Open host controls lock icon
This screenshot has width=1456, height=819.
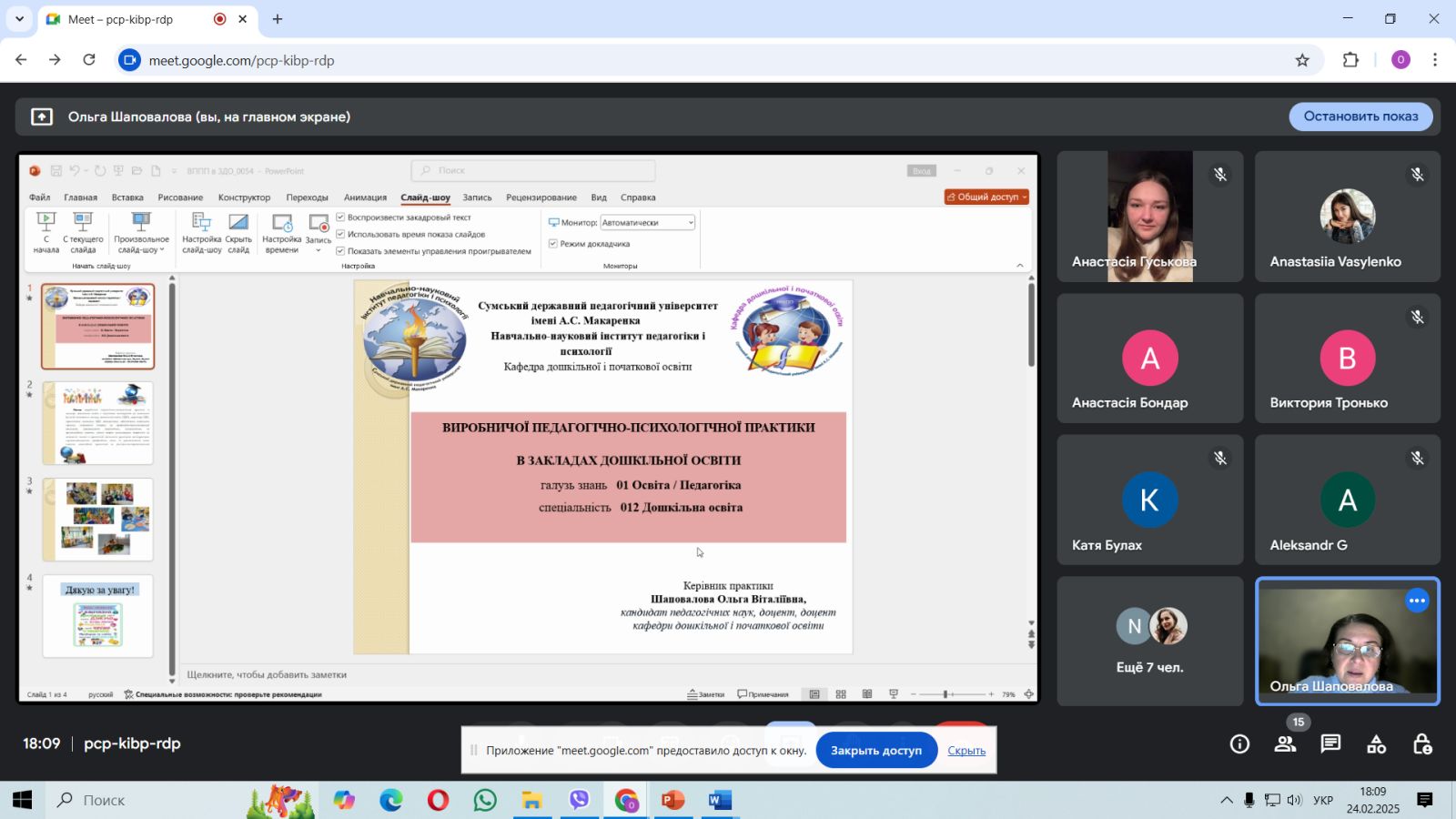click(1422, 744)
